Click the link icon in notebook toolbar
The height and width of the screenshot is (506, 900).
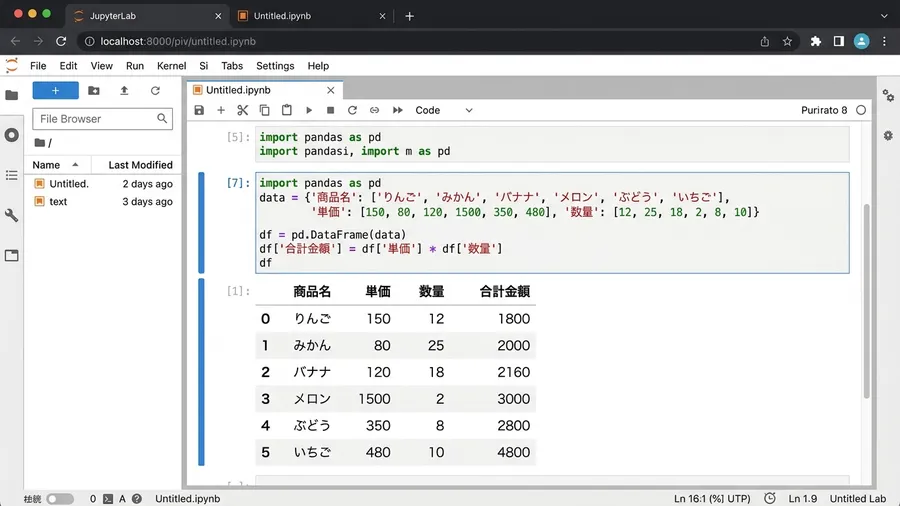[x=374, y=110]
